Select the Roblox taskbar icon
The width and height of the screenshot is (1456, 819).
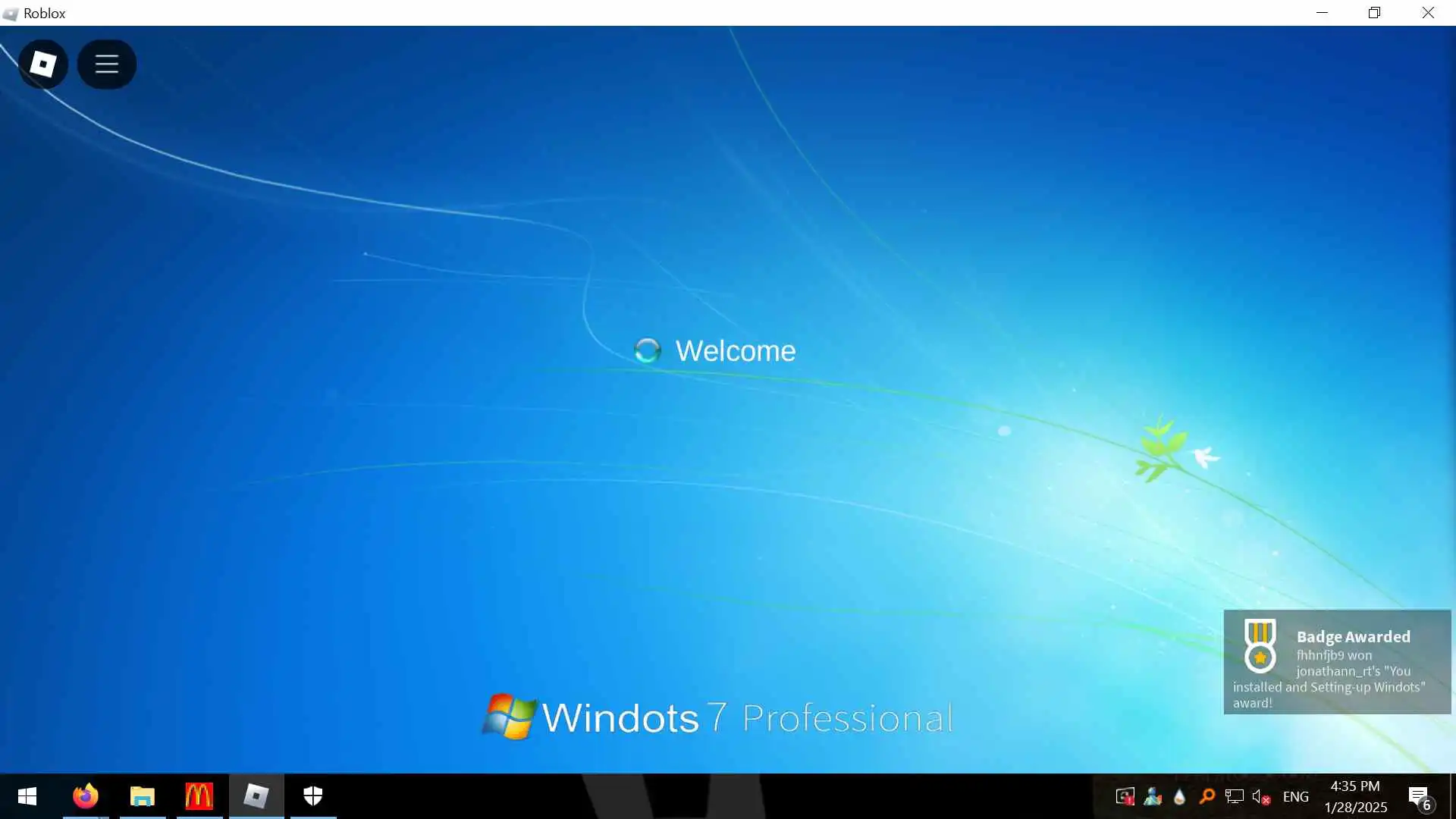click(x=256, y=796)
